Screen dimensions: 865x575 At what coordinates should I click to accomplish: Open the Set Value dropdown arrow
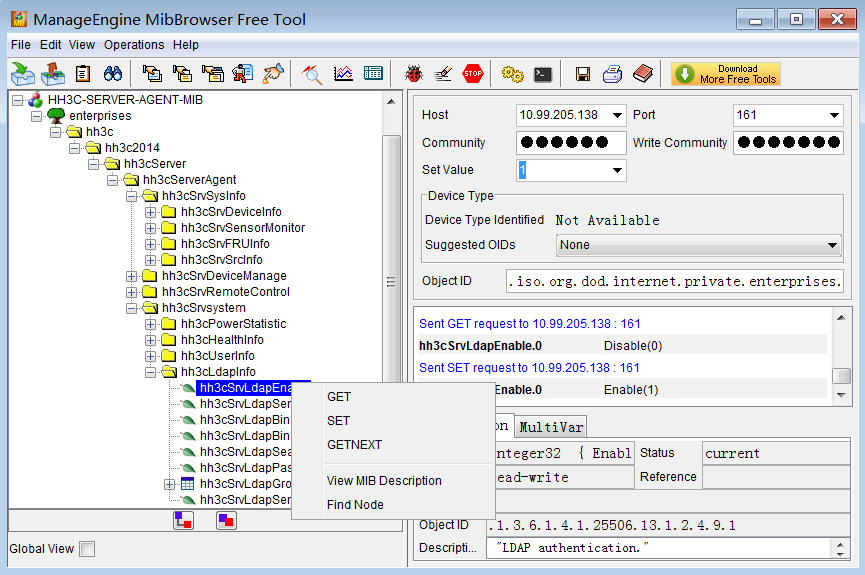(617, 170)
